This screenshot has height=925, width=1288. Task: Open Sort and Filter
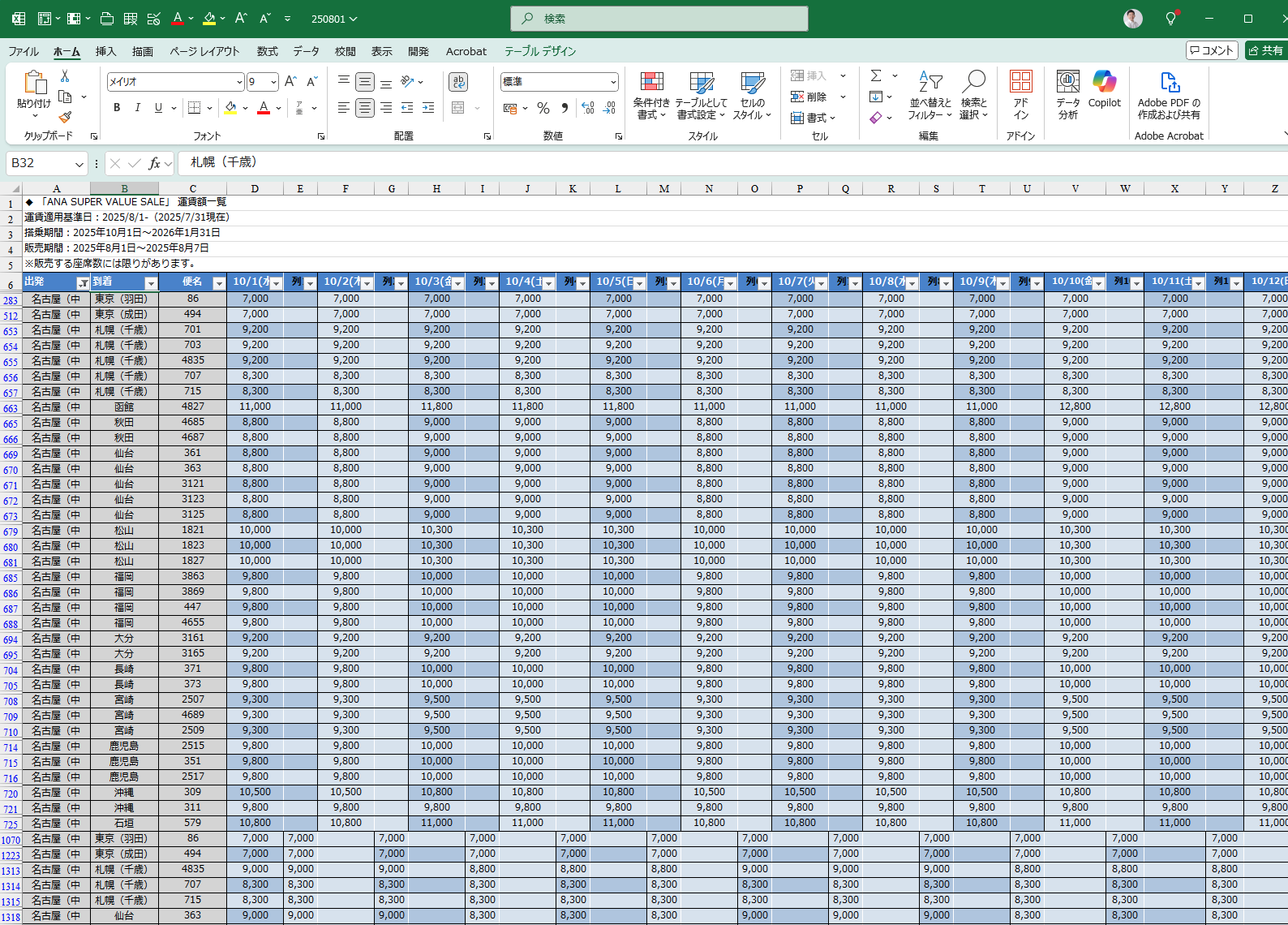coord(930,96)
